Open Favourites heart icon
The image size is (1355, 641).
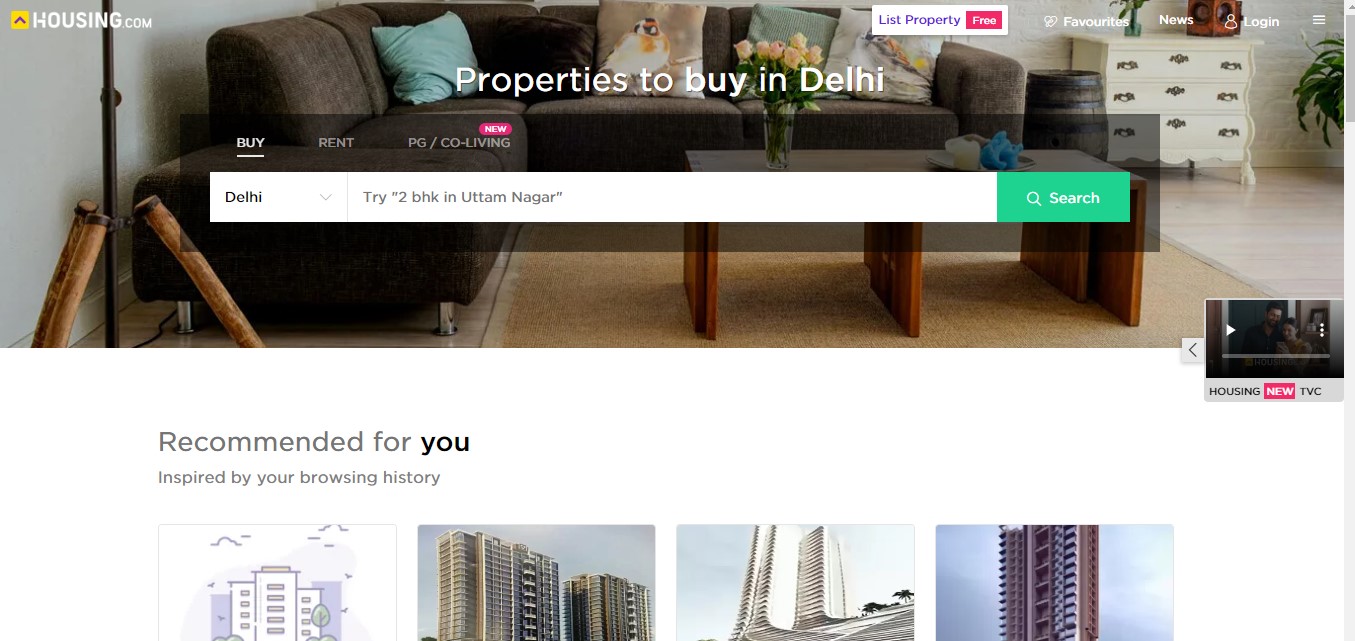coord(1050,21)
